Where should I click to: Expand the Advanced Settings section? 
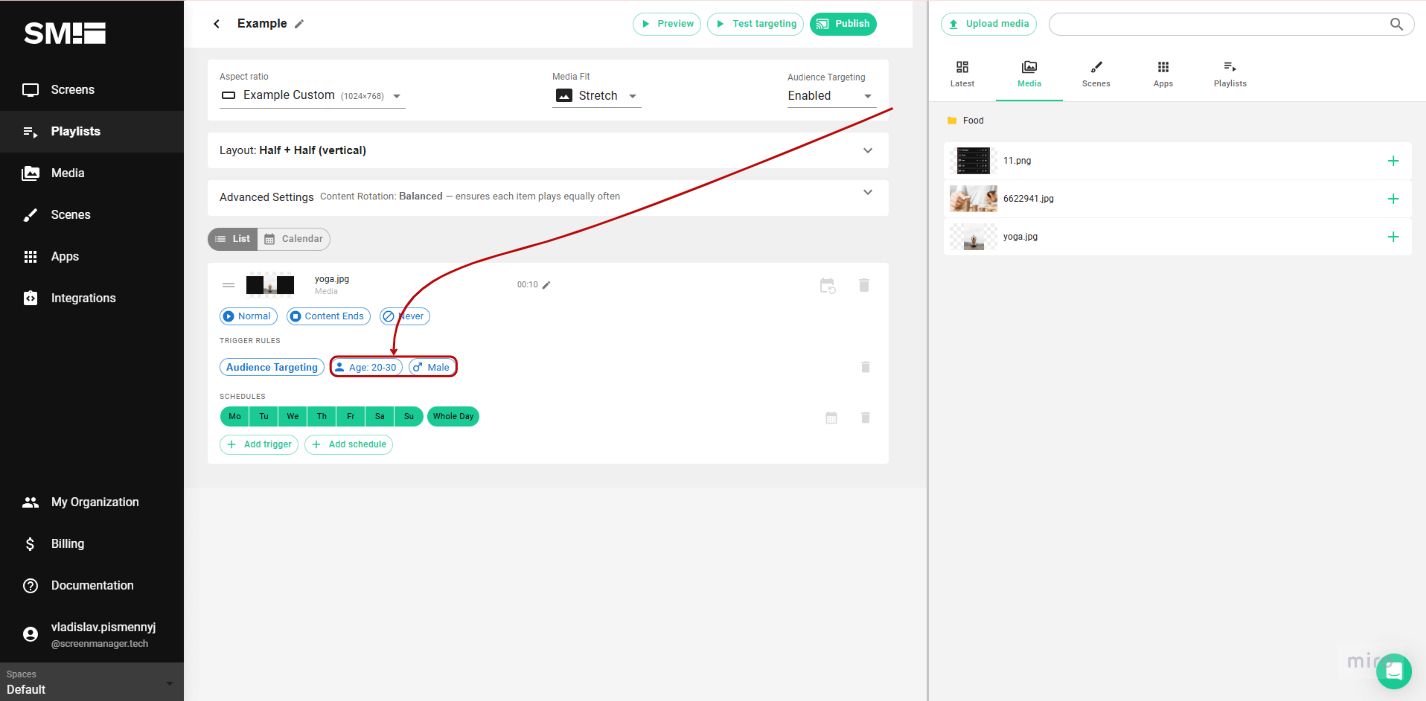click(867, 193)
